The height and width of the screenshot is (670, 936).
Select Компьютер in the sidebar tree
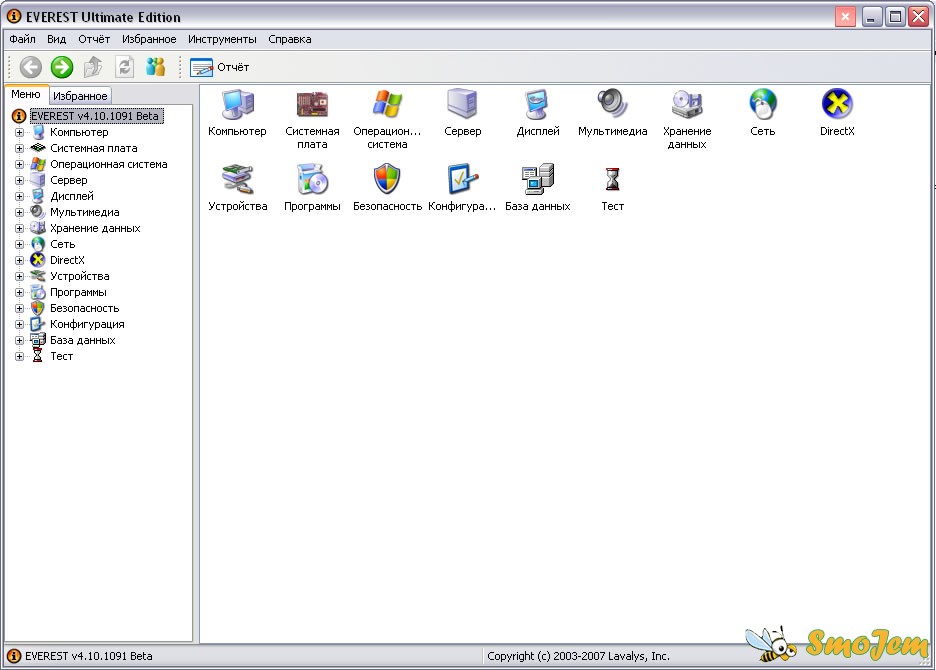tap(79, 132)
